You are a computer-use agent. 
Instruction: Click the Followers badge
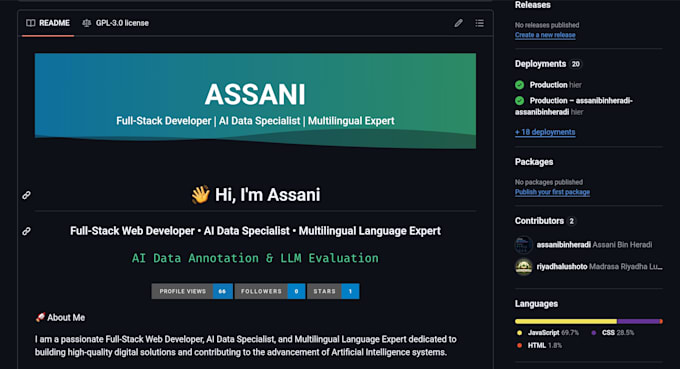270,291
